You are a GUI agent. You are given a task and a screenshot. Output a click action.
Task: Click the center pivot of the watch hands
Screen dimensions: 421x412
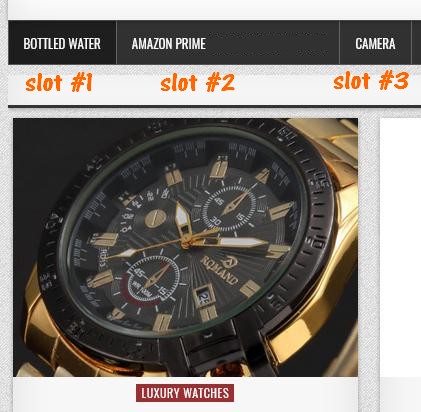pyautogui.click(x=185, y=244)
